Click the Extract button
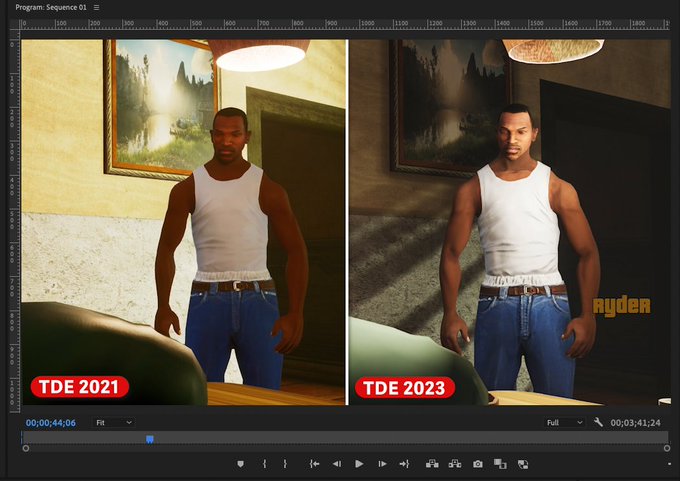Viewport: 680px width, 481px height. coord(455,464)
